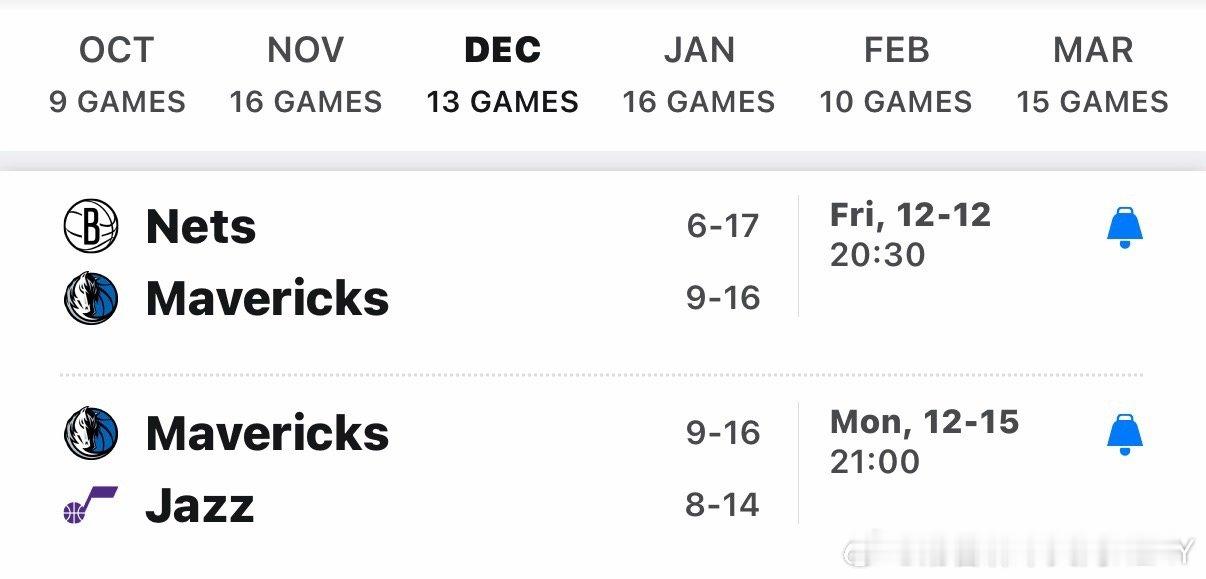Viewport: 1206px width, 579px height.
Task: Select the DEC 13 games tab
Action: tap(503, 75)
